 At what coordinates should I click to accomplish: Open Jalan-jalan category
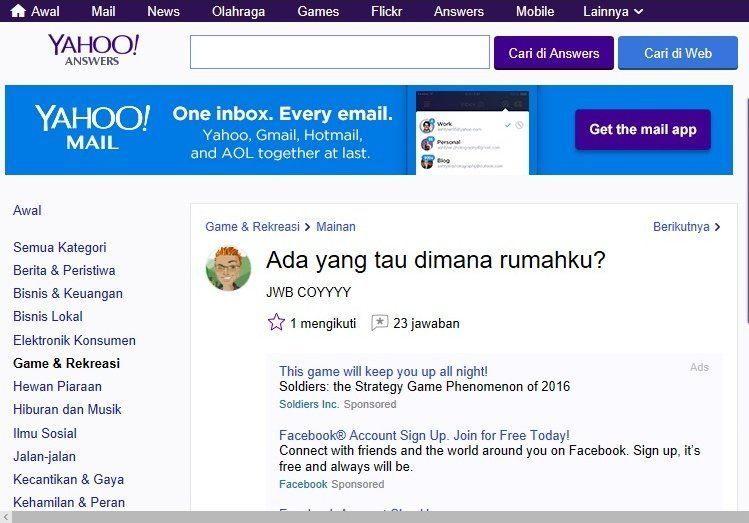click(x=44, y=456)
